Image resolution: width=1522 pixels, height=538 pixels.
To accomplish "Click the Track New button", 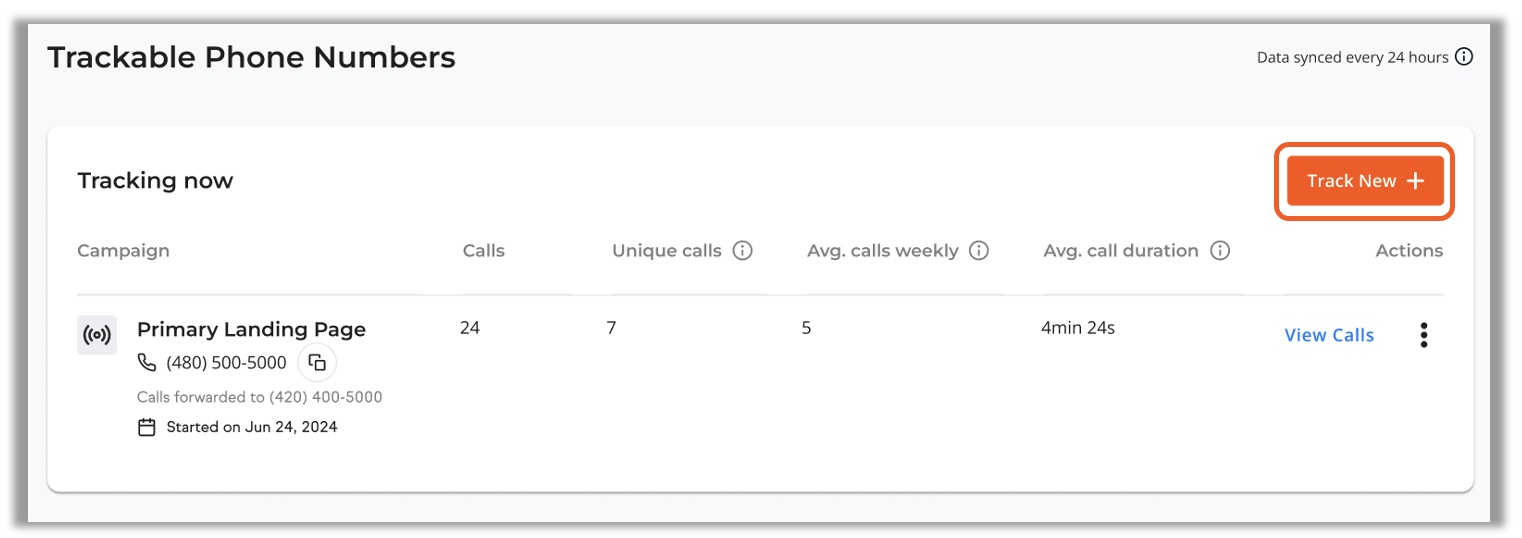I will [1364, 181].
